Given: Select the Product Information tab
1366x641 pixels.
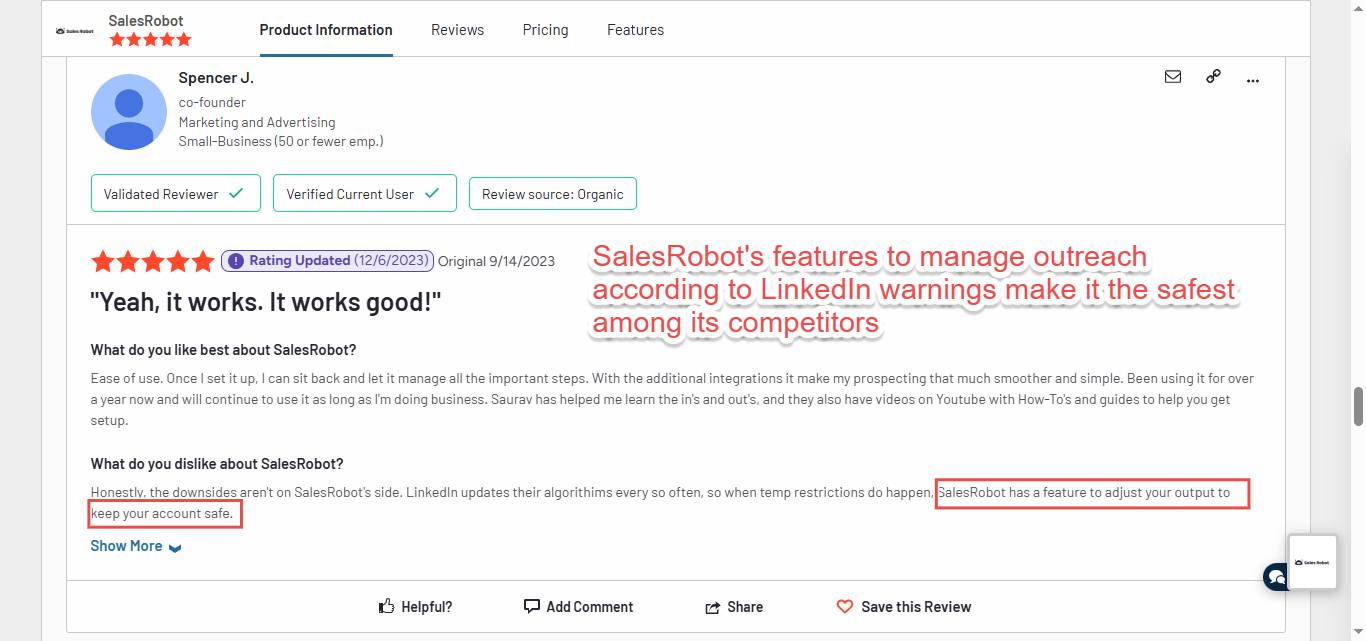Looking at the screenshot, I should click(x=326, y=29).
